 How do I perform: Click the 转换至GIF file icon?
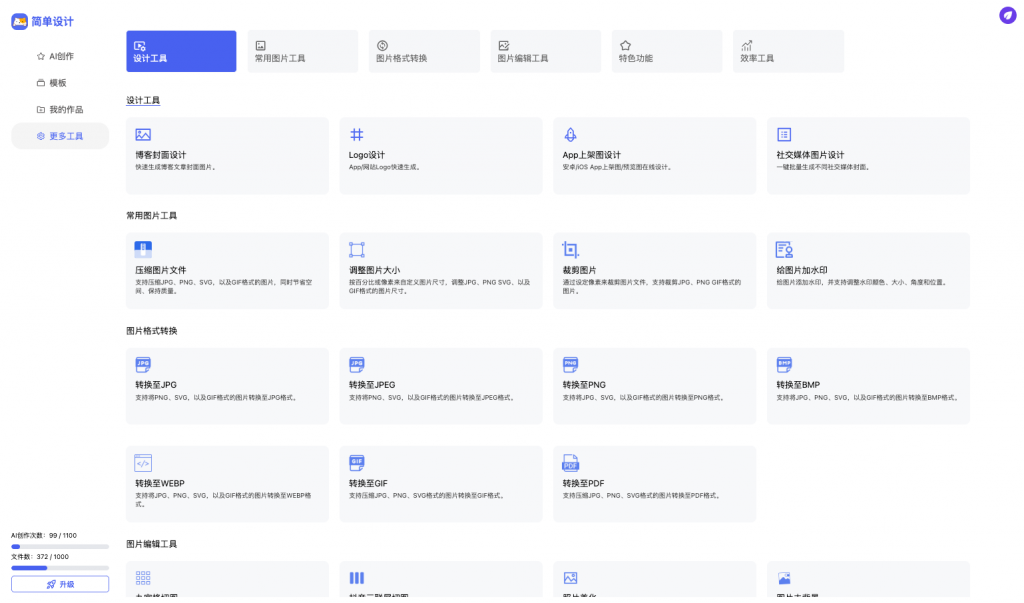click(x=357, y=463)
